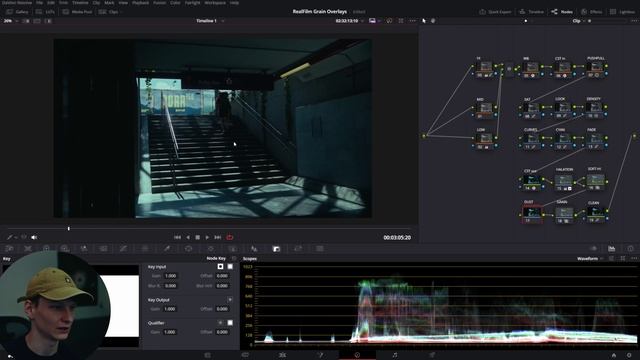Switch to the Fairlight page tab
This screenshot has width=640, height=360.
[x=395, y=355]
